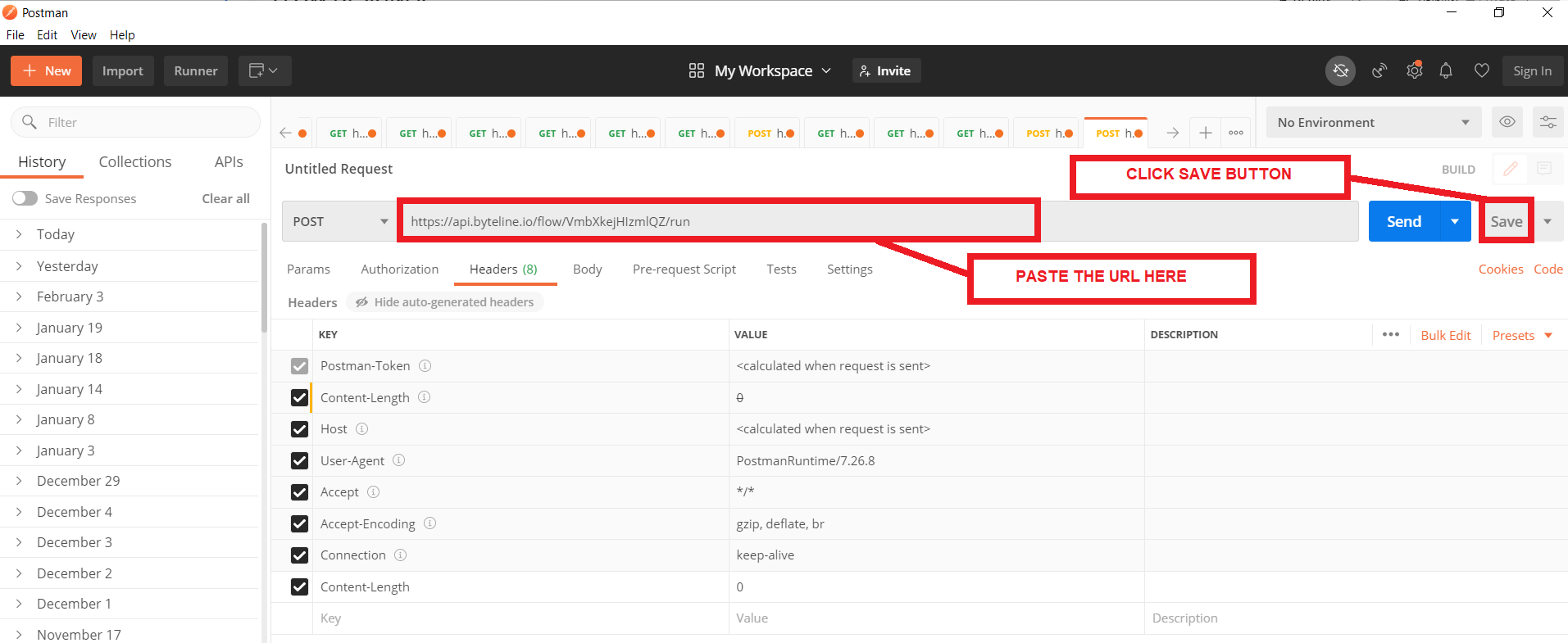Viewport: 1568px width, 643px height.
Task: Click info icon next to Host header
Action: (361, 428)
